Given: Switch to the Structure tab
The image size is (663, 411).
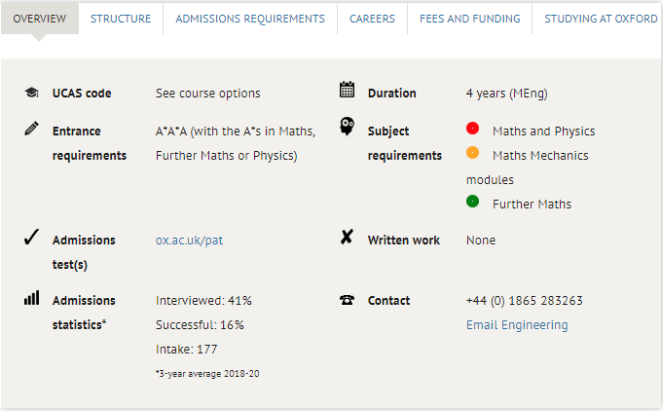Looking at the screenshot, I should coord(121,19).
